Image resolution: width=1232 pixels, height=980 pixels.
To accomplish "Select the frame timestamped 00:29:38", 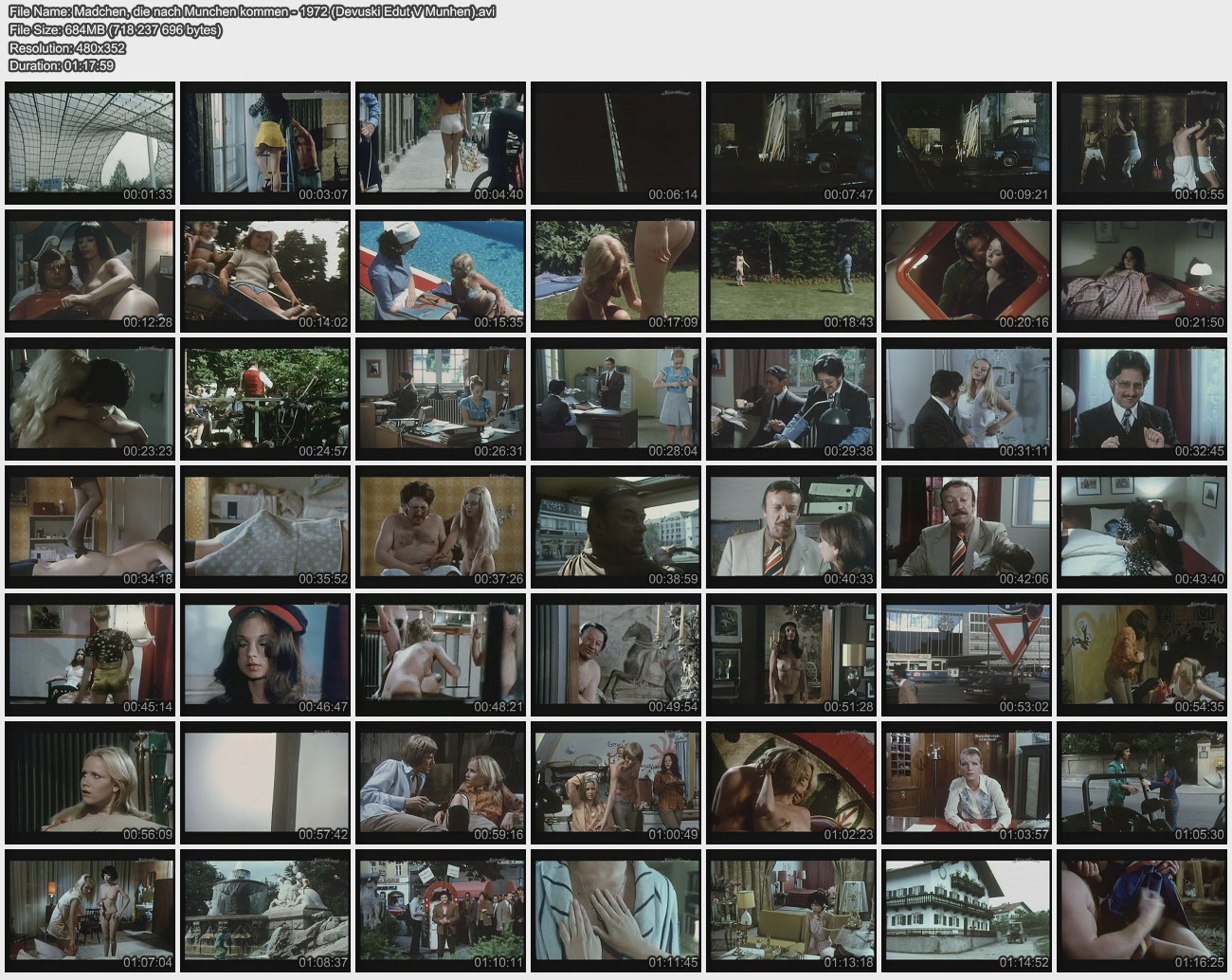I will point(791,399).
